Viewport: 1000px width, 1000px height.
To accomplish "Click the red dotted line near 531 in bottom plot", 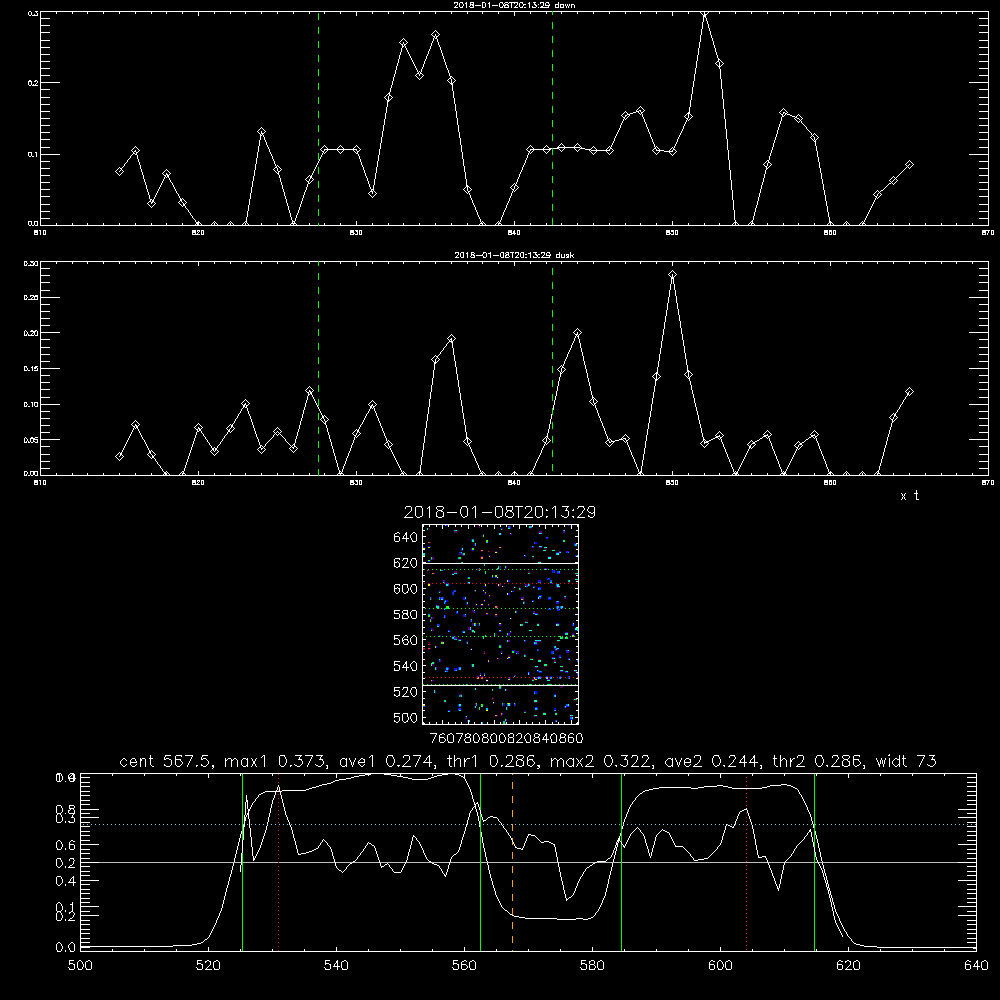I will [x=279, y=861].
